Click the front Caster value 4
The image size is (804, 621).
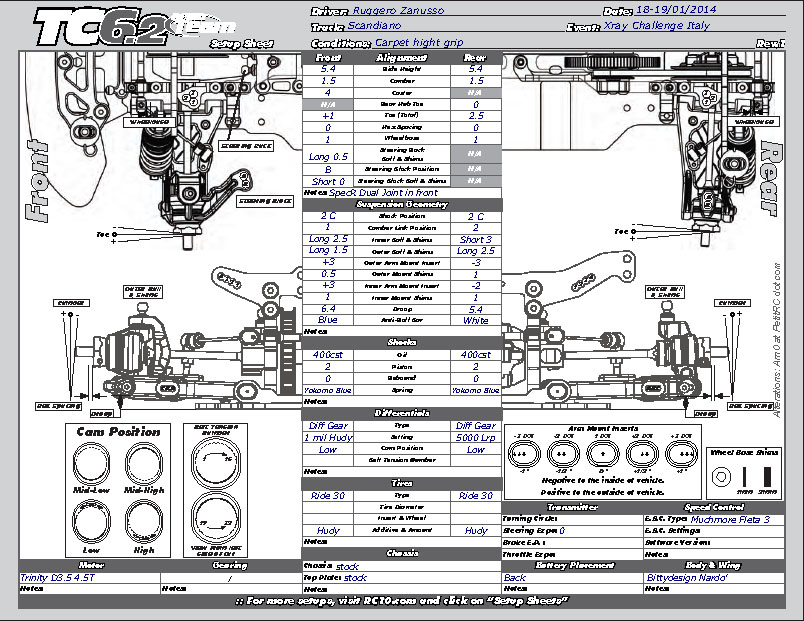(x=328, y=93)
